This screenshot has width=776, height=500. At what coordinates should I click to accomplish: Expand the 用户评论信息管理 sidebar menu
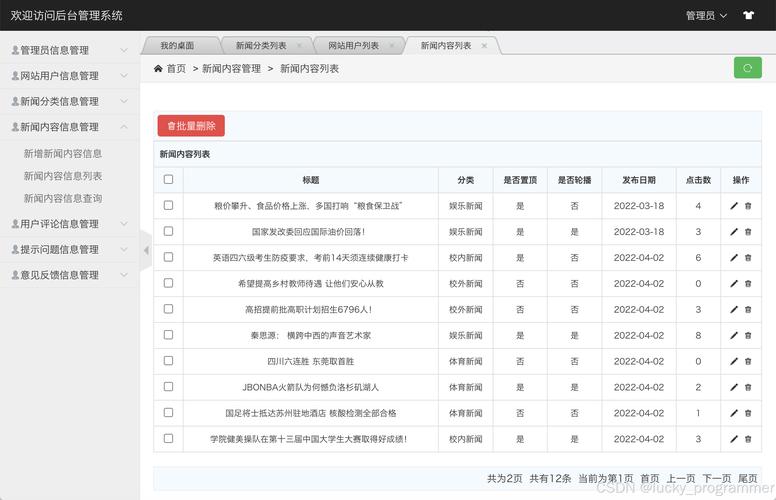[x=69, y=224]
